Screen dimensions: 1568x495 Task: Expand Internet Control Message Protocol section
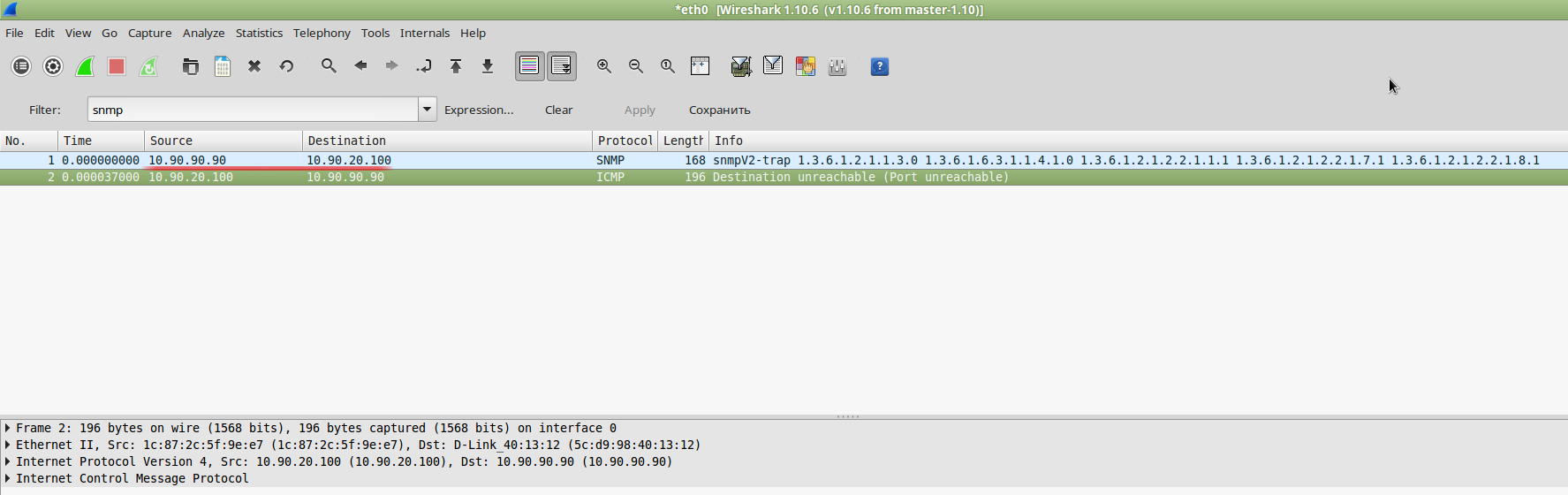point(8,478)
